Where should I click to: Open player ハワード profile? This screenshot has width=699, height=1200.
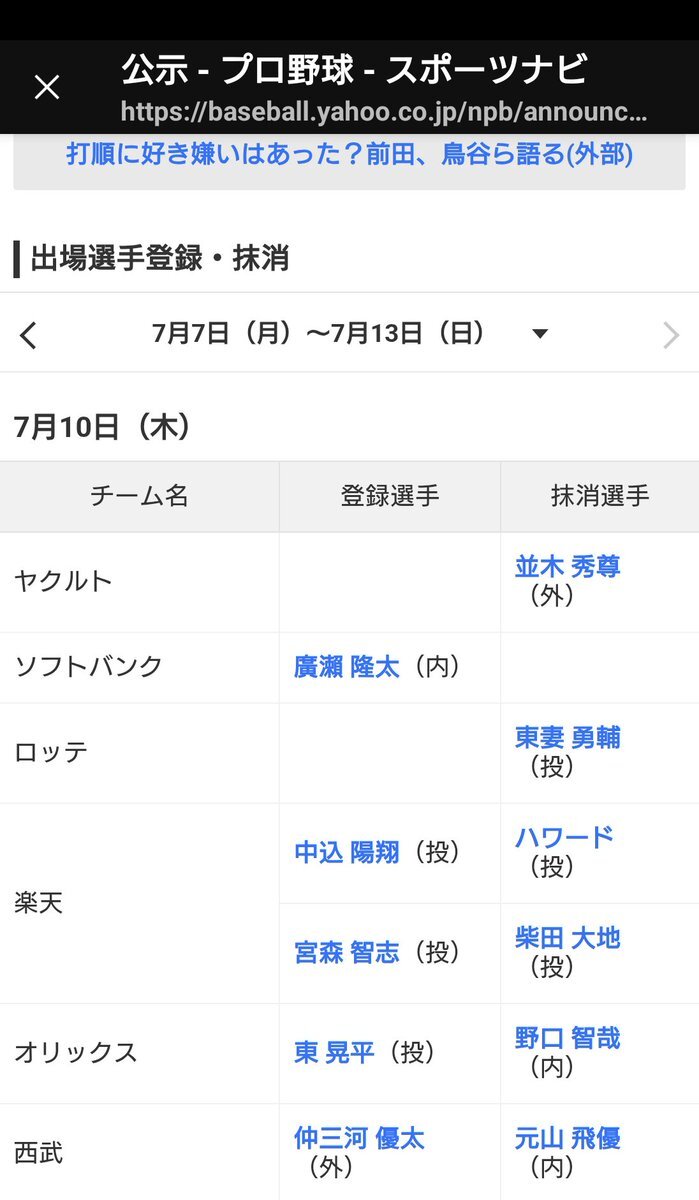point(564,837)
